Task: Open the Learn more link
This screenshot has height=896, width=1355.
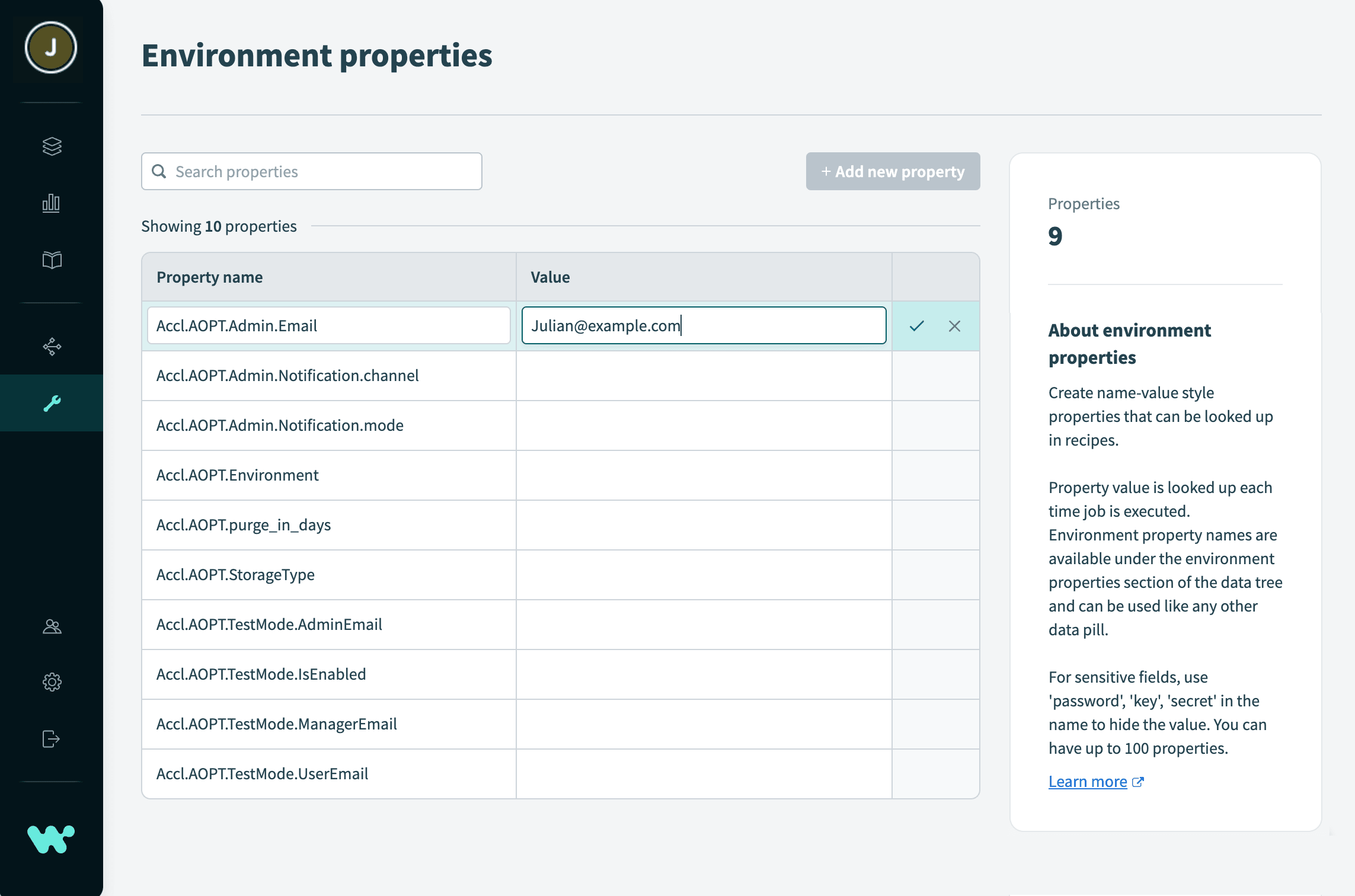Action: click(x=1088, y=781)
